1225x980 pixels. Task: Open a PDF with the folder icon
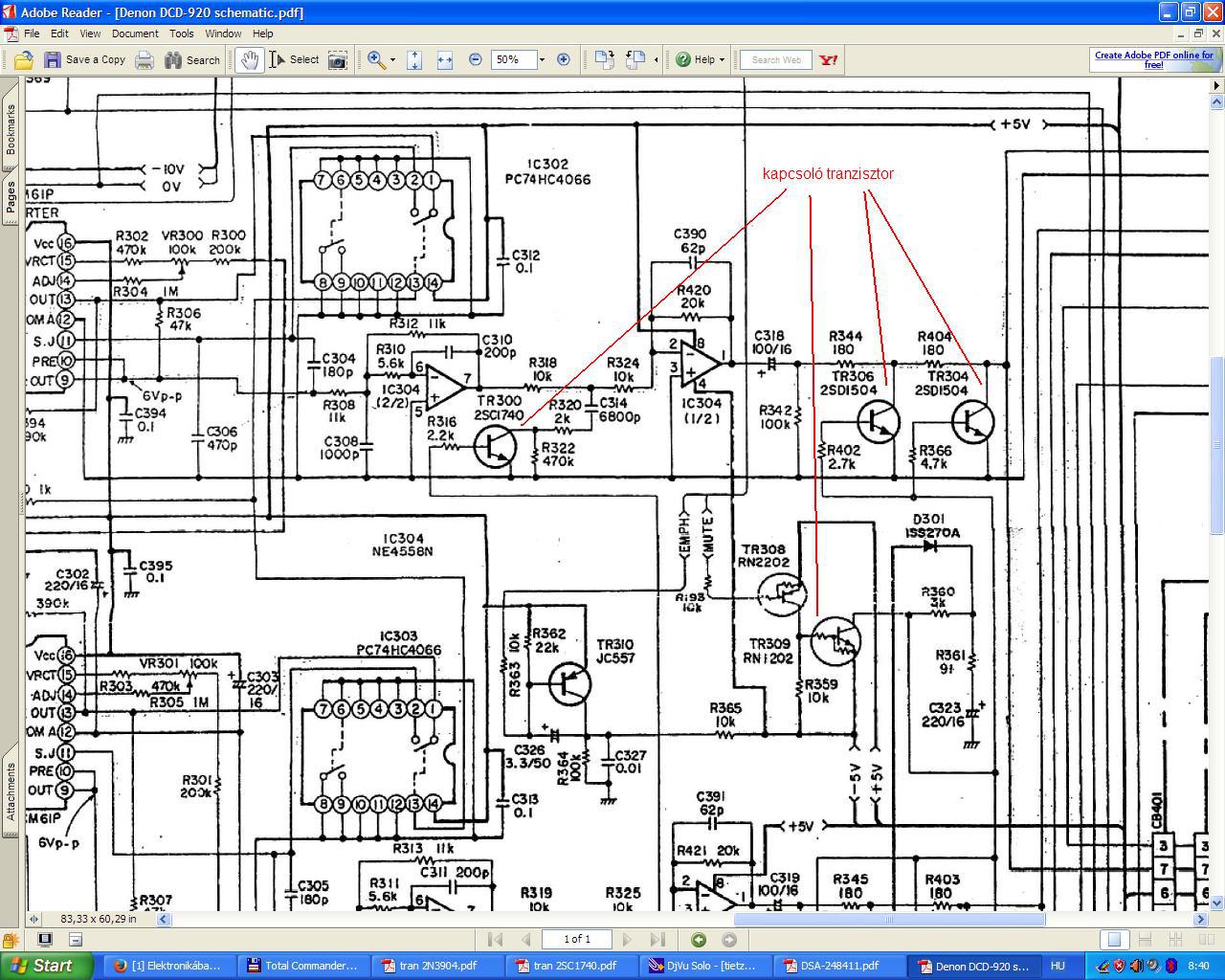(x=23, y=60)
